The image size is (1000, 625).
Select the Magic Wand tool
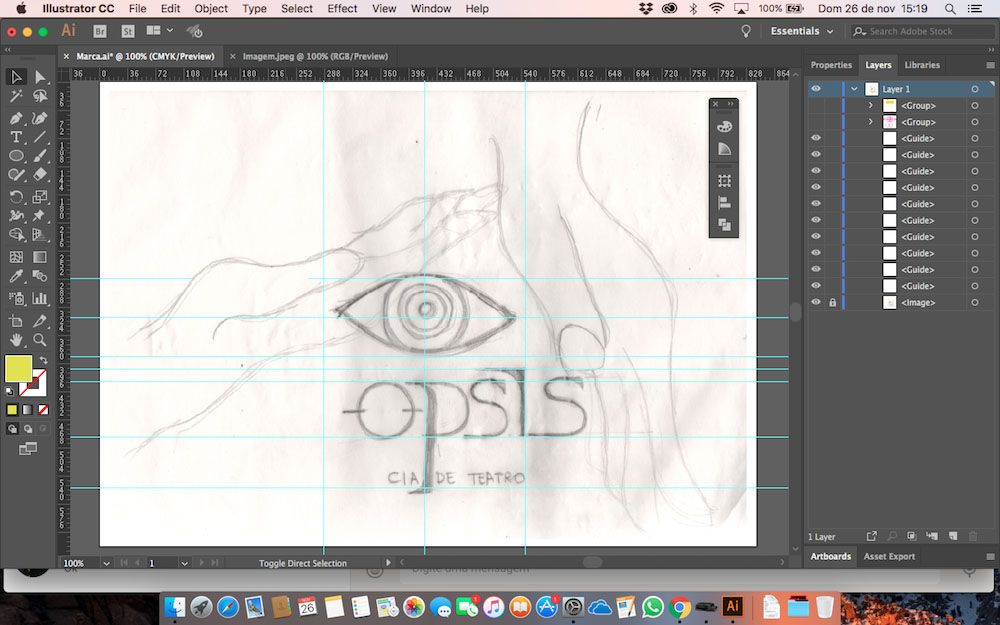pos(16,97)
